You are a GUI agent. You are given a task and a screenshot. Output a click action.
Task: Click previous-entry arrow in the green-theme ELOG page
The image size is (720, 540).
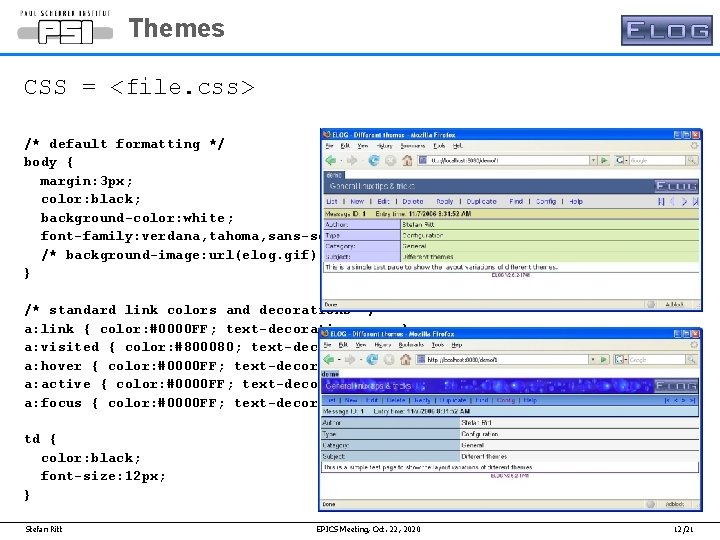[x=673, y=202]
